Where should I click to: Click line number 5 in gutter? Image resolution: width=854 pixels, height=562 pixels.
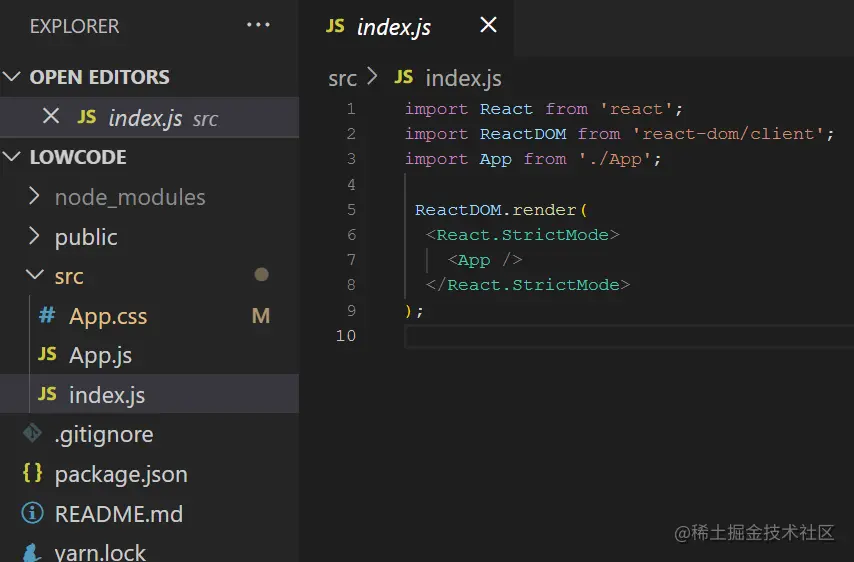point(351,210)
